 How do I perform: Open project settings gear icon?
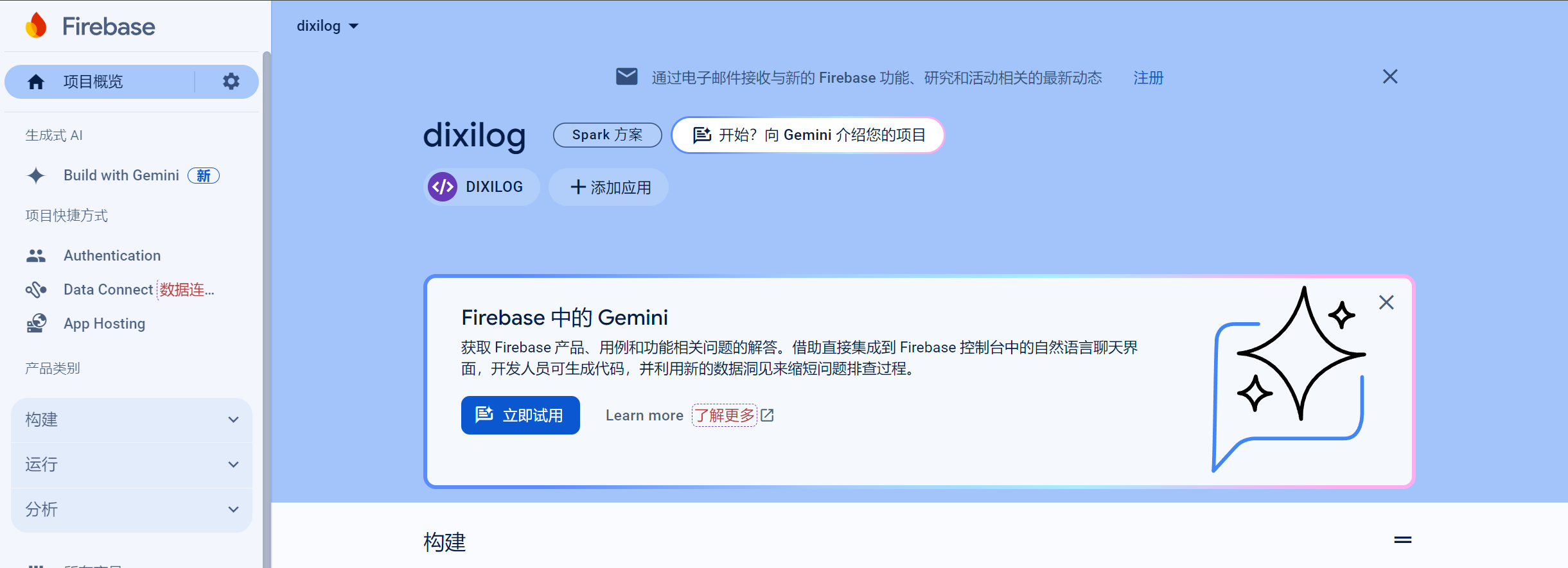pos(231,82)
